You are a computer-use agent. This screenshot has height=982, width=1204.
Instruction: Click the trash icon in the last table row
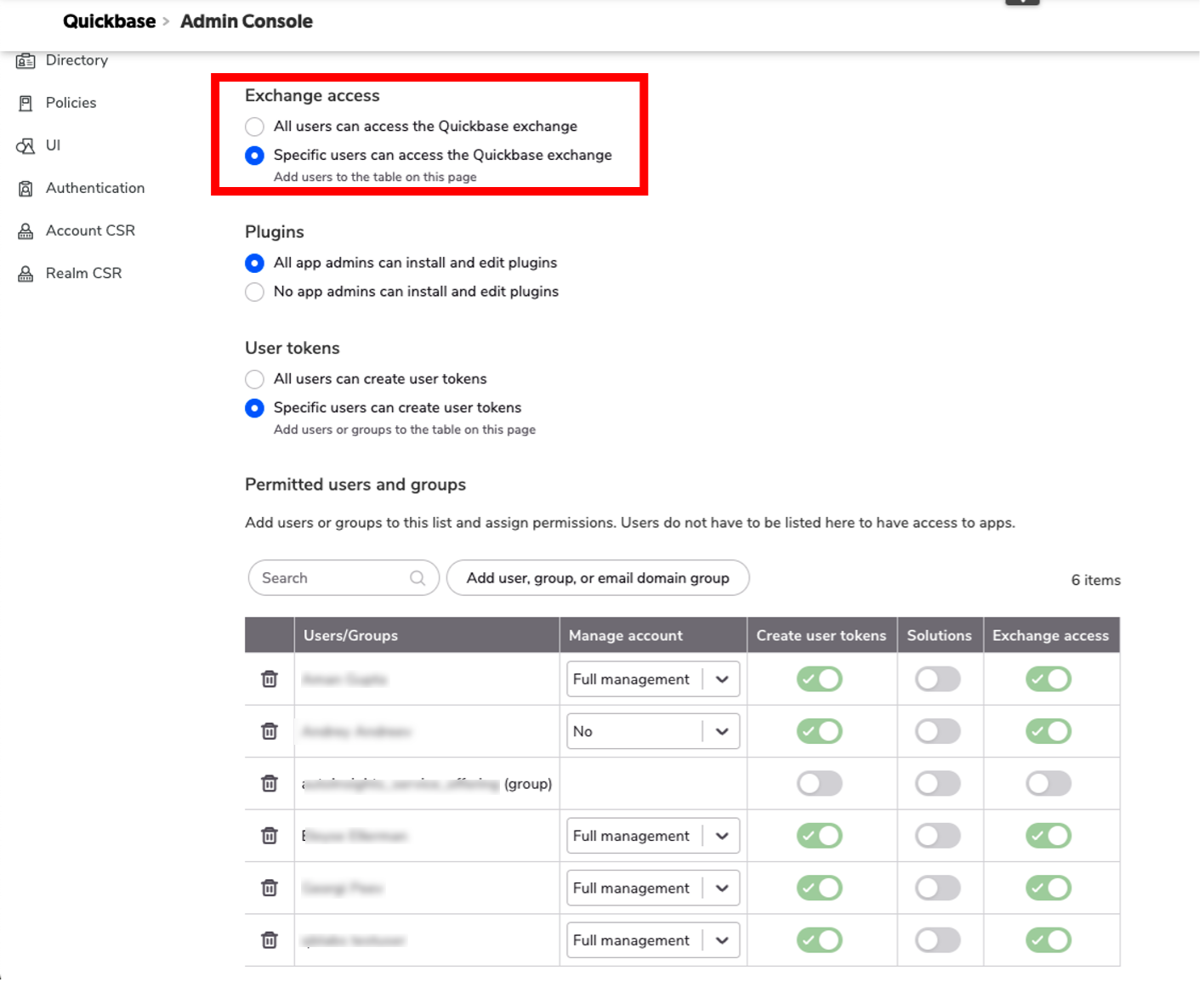coord(270,940)
